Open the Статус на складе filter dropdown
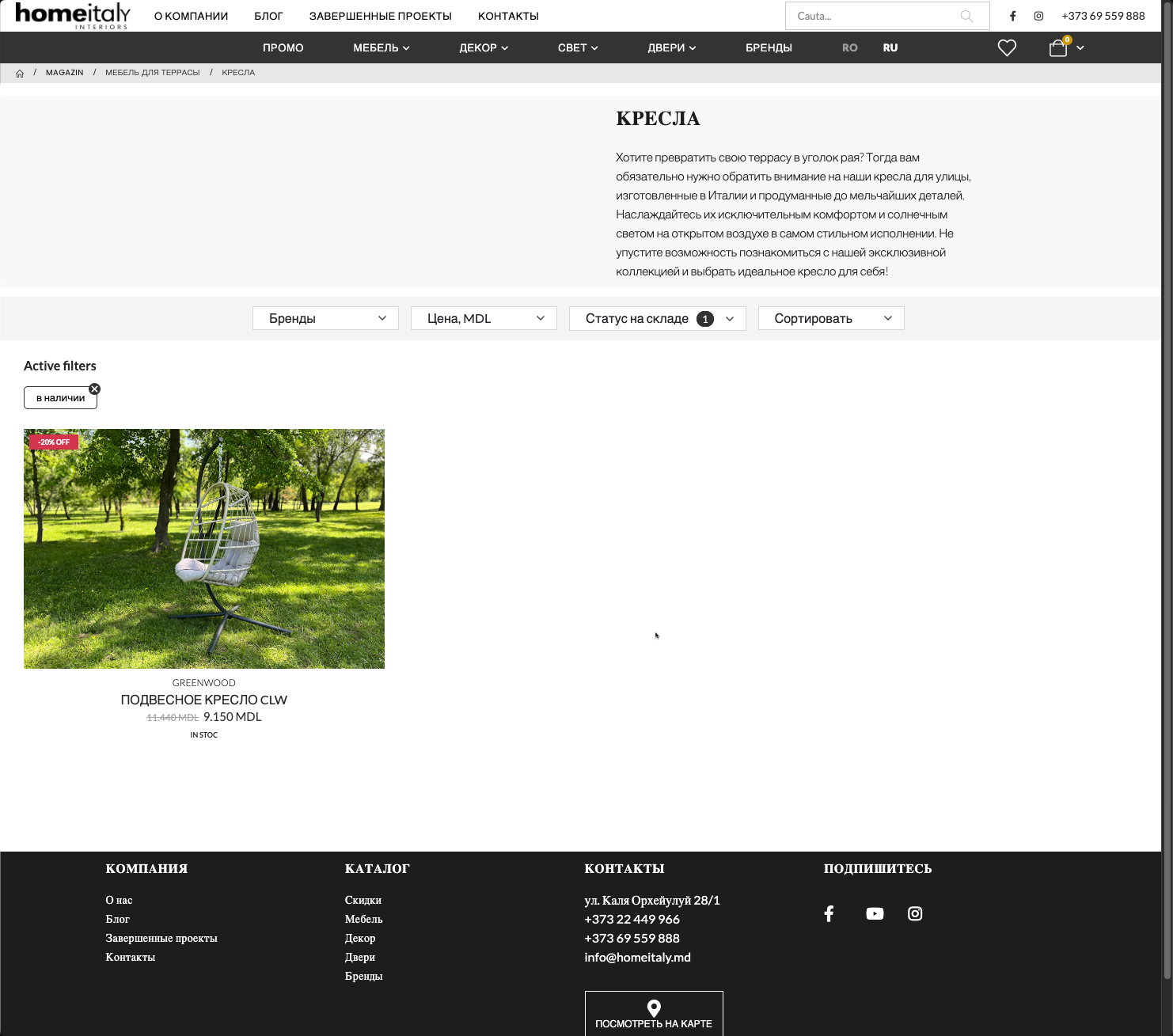Screen dimensions: 1173x1036 658,318
